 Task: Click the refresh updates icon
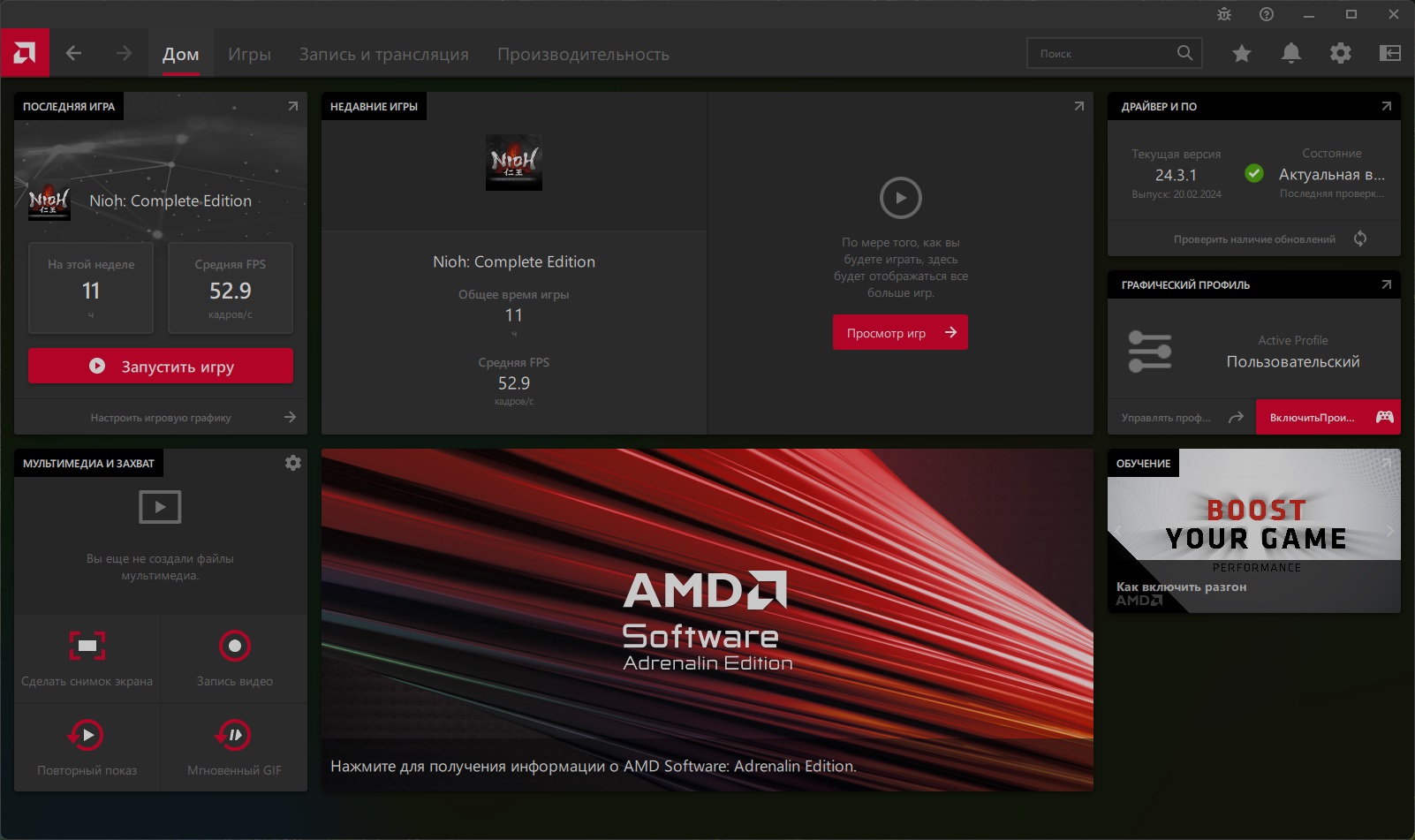(x=1360, y=238)
